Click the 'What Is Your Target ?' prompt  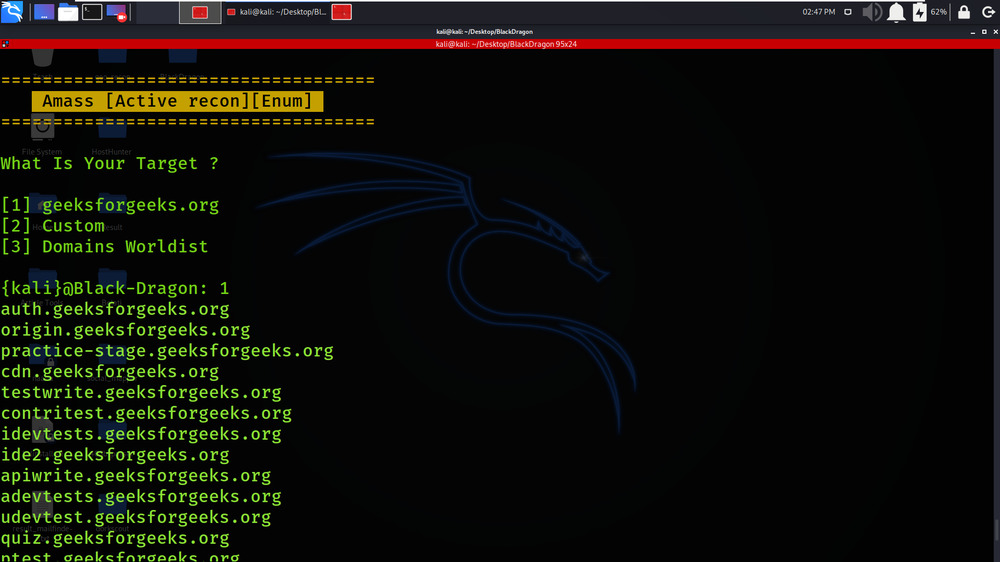[x=110, y=163]
